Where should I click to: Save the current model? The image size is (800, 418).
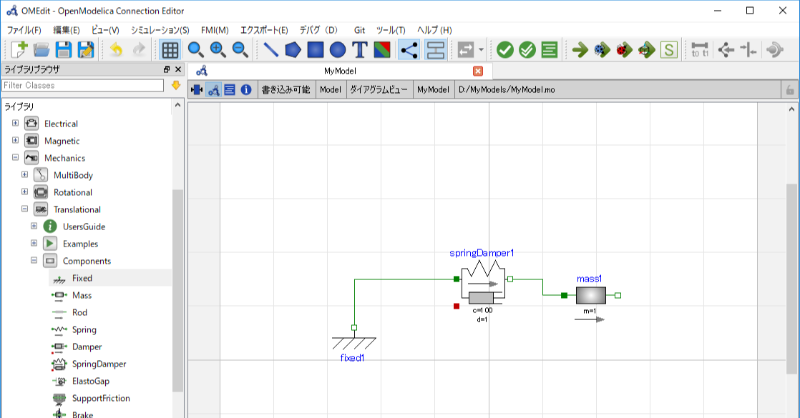64,50
